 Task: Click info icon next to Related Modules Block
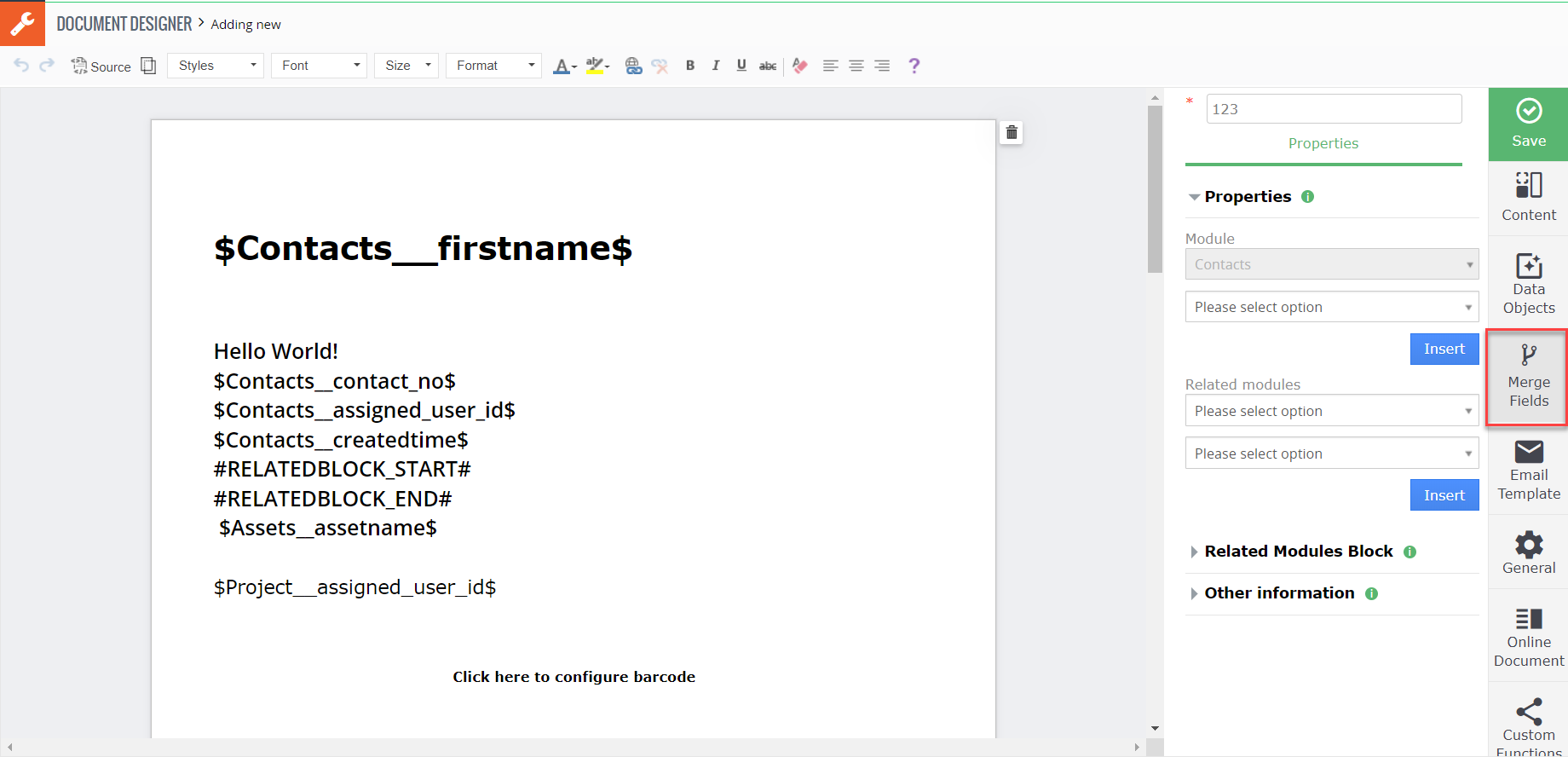(1410, 552)
